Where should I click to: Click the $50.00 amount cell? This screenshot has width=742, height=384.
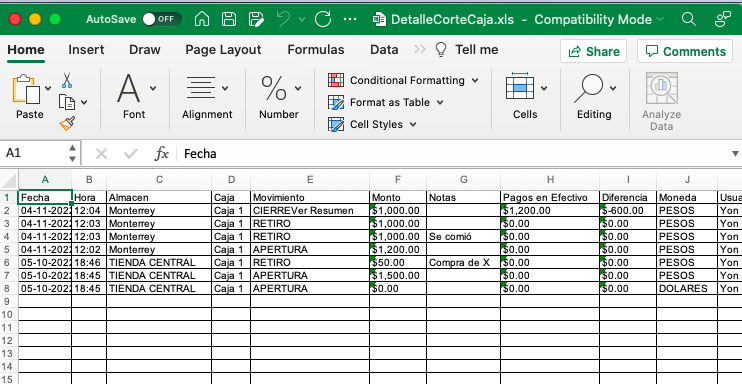398,262
